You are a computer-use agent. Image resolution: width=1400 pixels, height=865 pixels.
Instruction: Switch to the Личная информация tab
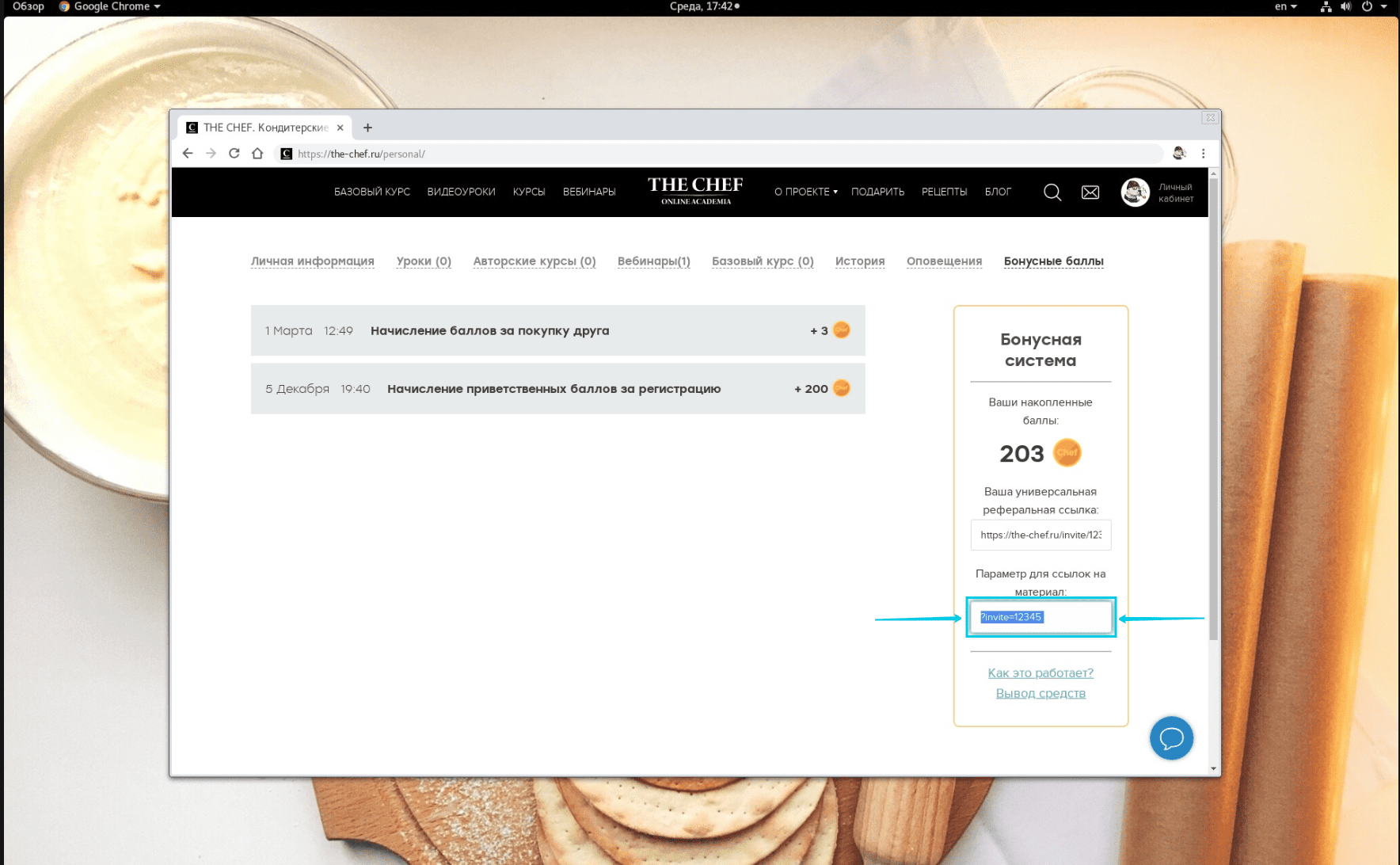pos(313,261)
